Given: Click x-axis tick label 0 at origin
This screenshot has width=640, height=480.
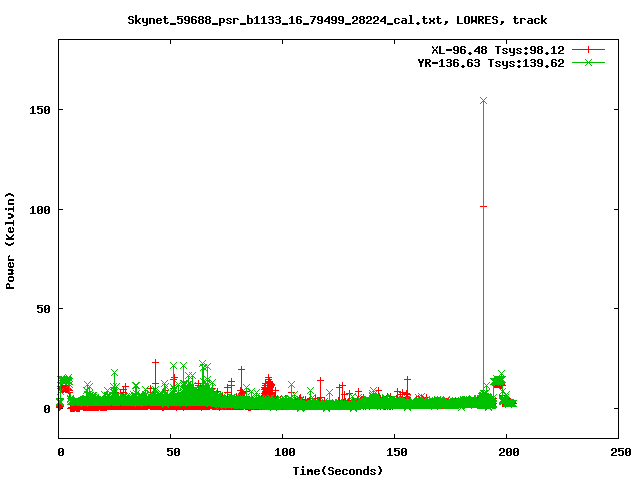Looking at the screenshot, I should click(61, 452).
